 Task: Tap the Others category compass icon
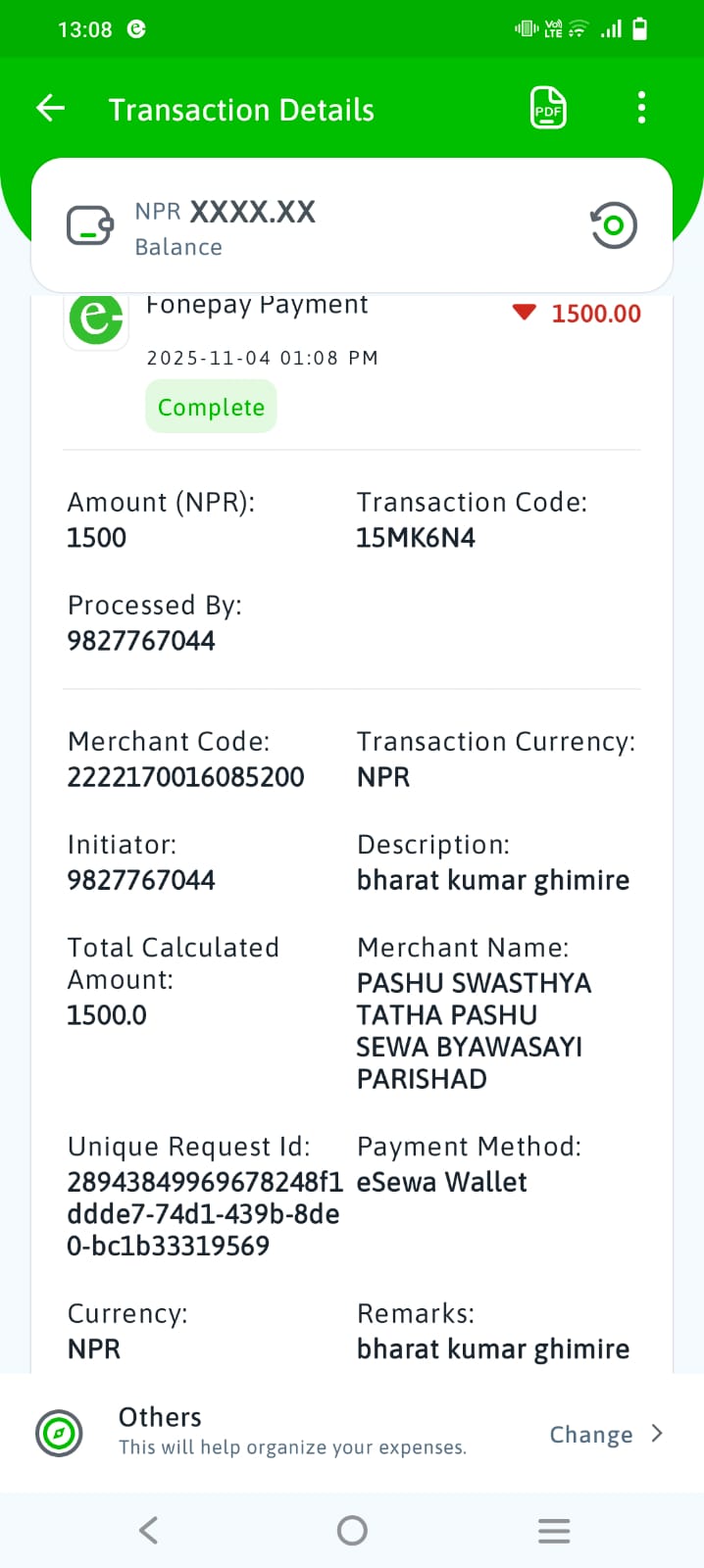click(59, 1434)
